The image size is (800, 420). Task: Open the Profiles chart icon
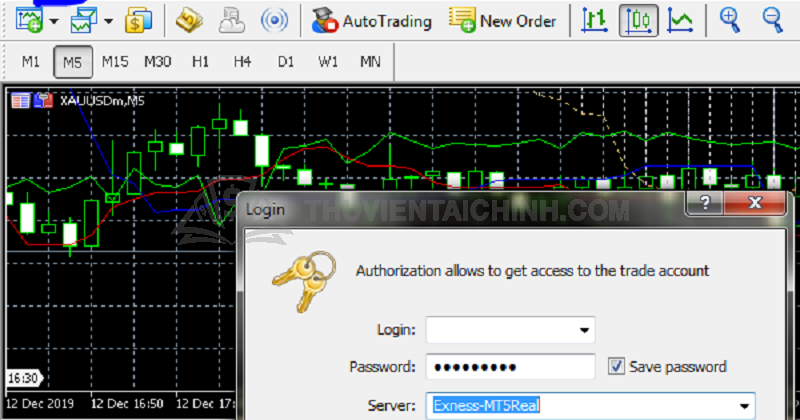[x=85, y=20]
